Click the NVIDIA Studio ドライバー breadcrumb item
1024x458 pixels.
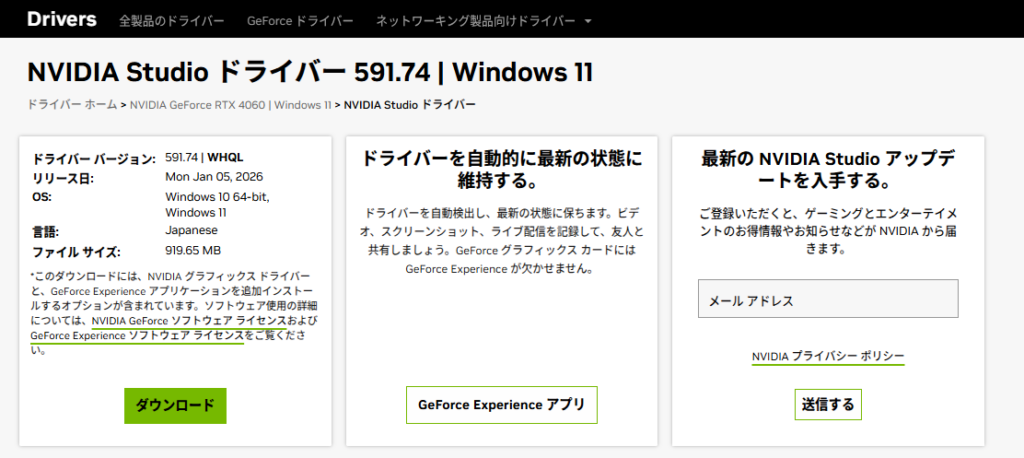409,104
